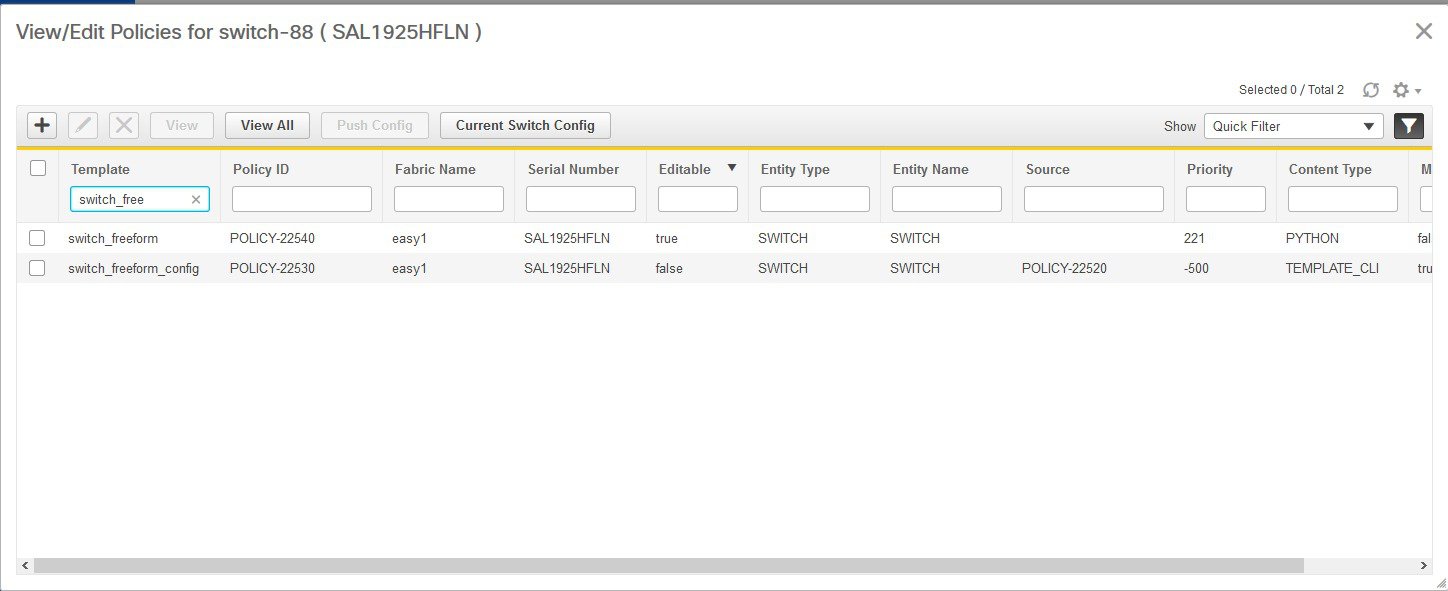Viewport: 1448px width, 591px height.
Task: Click the Selected 0 / Total 2 label
Action: point(1291,90)
